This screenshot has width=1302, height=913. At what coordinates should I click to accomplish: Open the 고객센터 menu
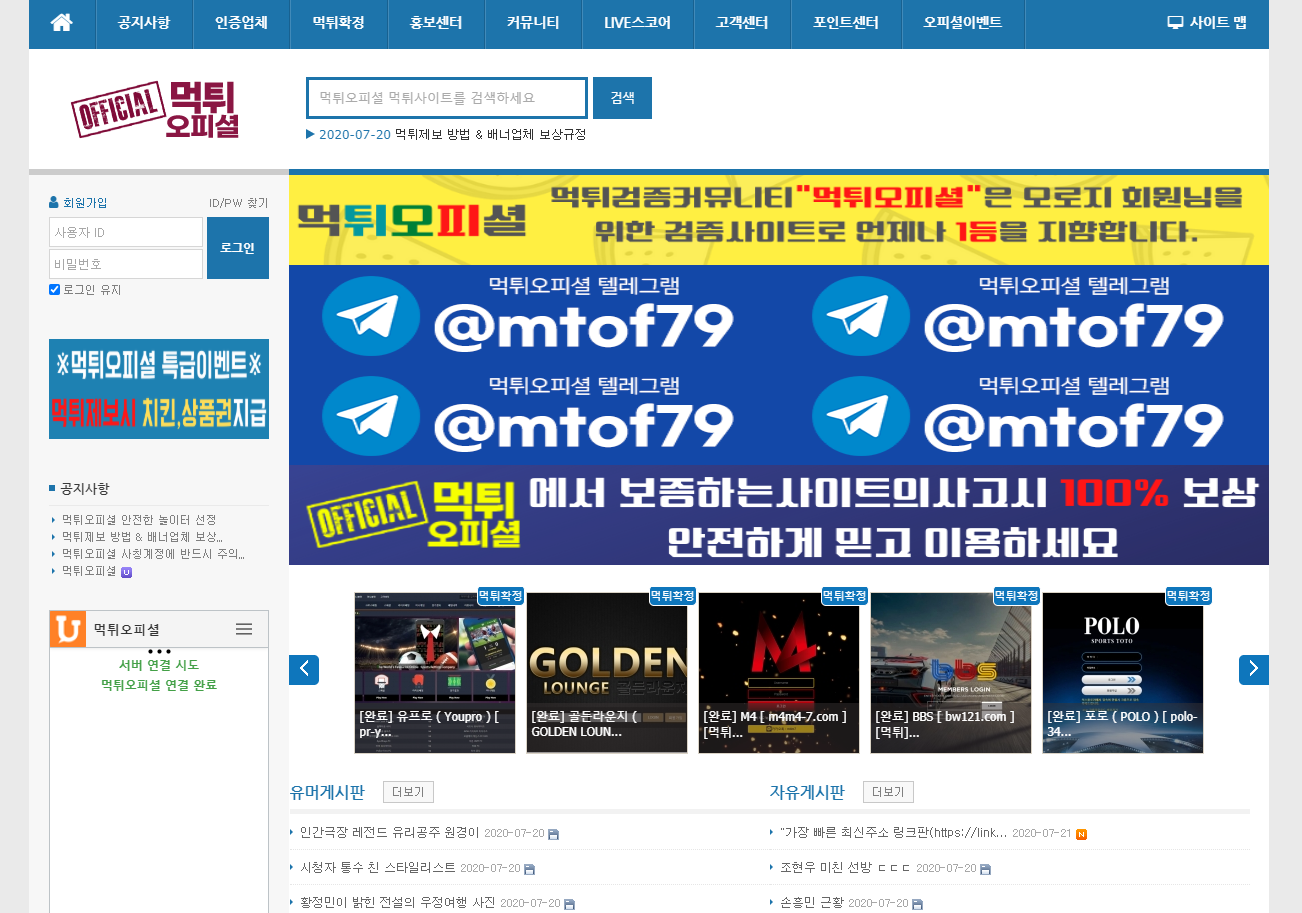(742, 22)
